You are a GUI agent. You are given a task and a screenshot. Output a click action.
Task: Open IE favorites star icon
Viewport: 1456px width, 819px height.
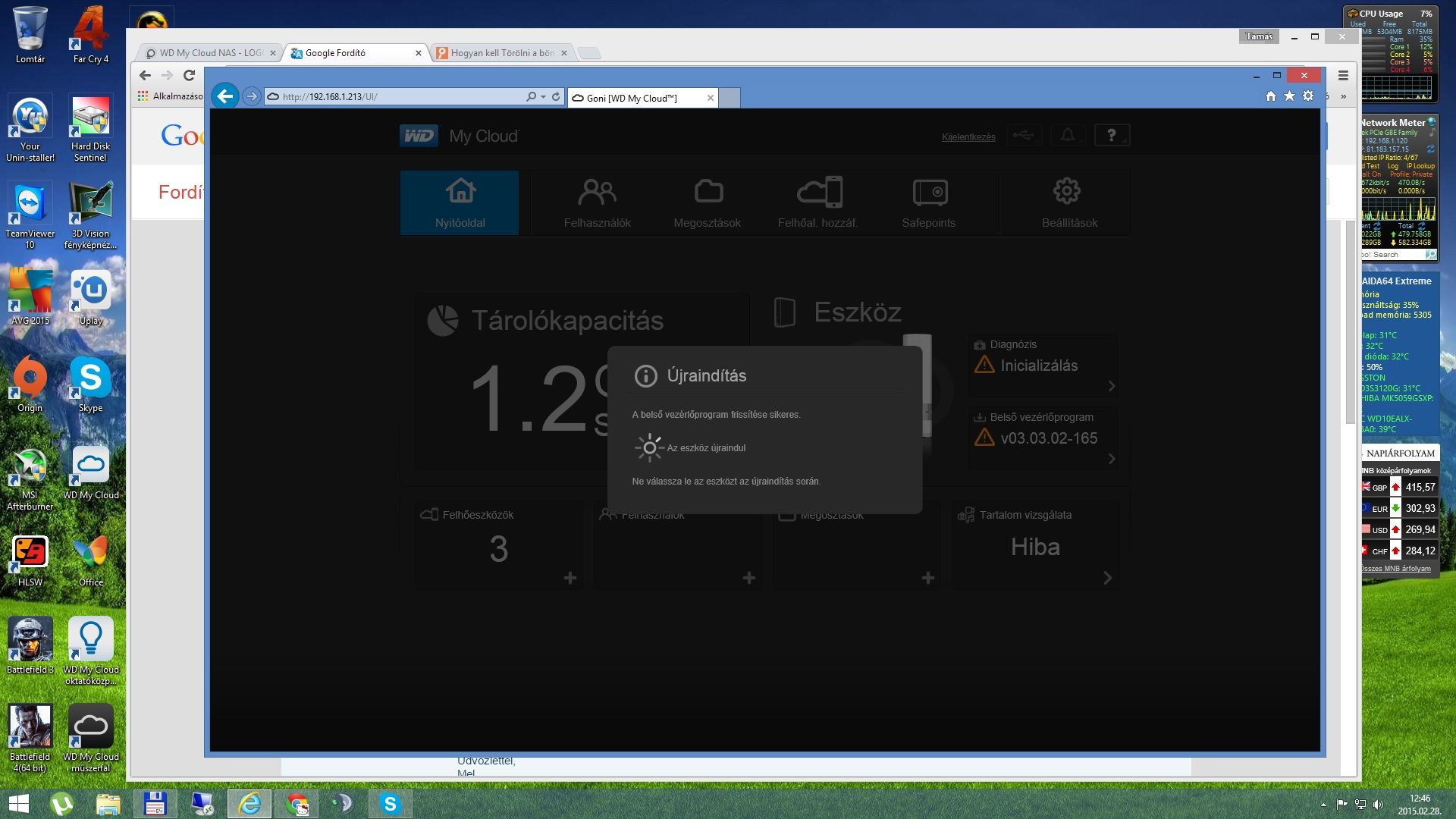click(1289, 96)
